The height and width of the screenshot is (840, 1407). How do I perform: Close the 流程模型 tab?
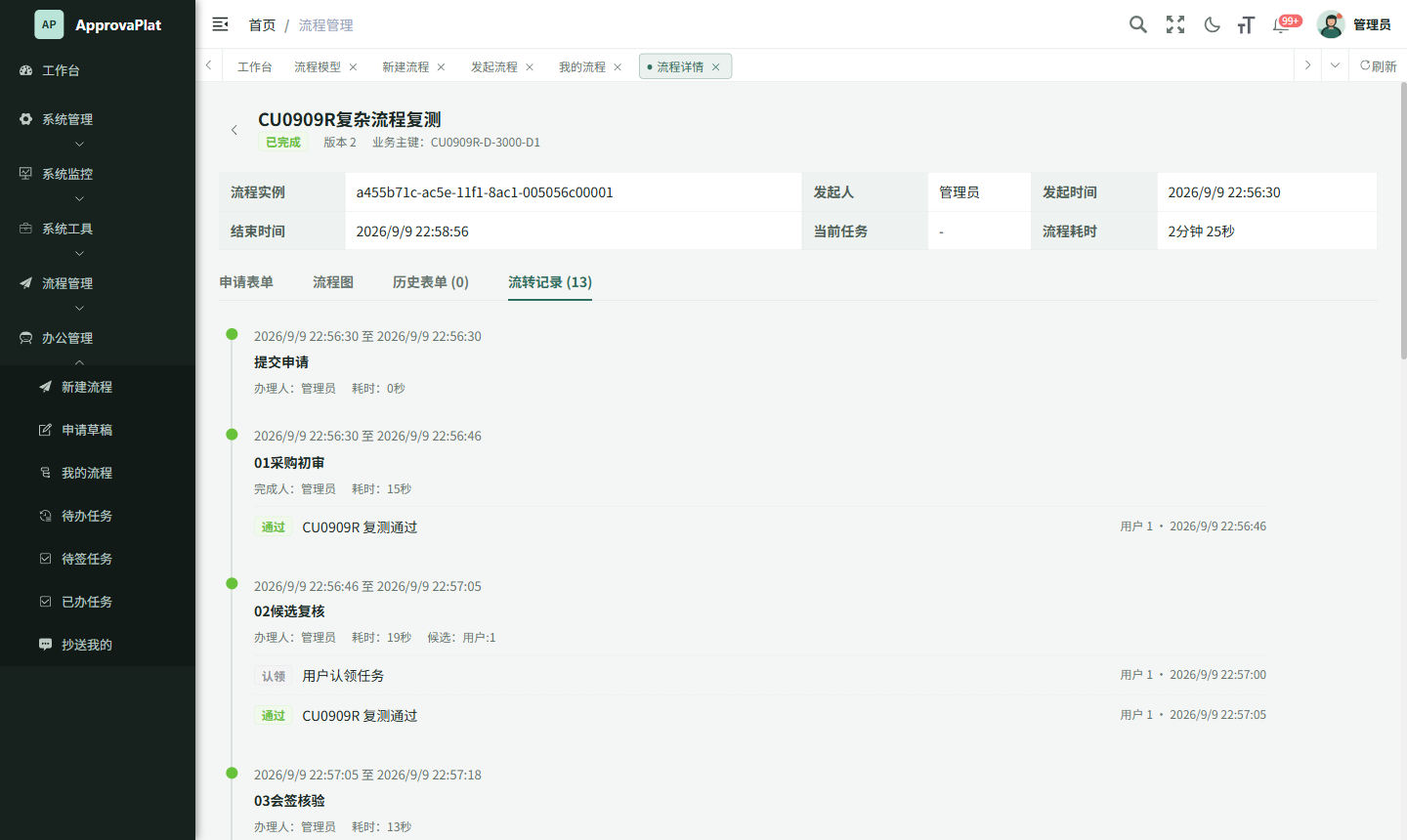353,66
